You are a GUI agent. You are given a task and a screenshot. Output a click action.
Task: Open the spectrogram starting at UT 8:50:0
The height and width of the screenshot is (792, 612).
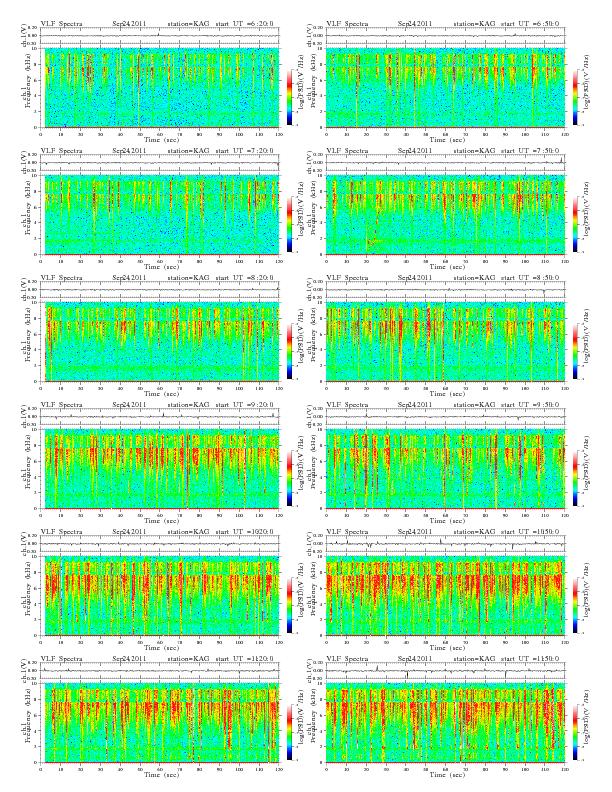tap(445, 342)
